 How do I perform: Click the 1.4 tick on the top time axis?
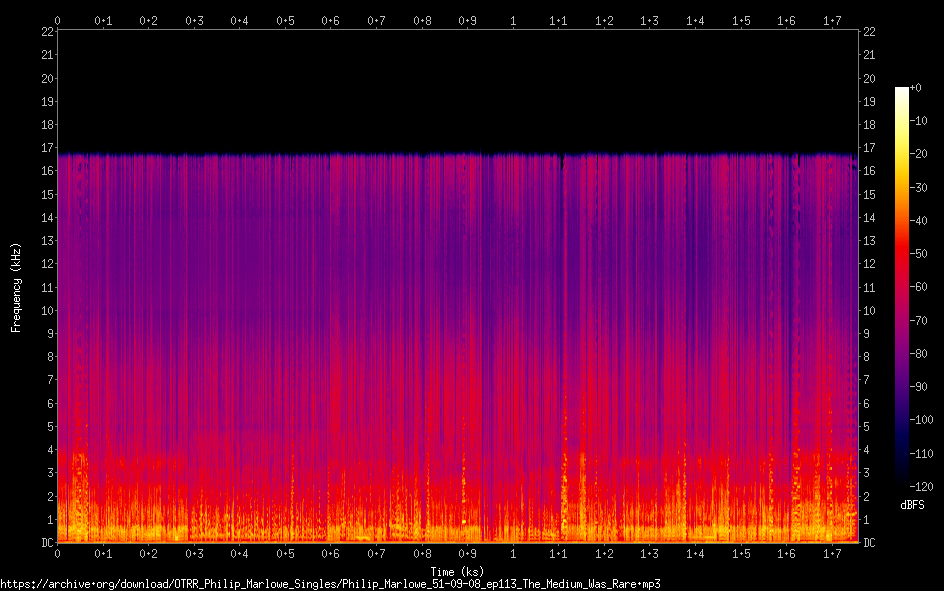695,20
